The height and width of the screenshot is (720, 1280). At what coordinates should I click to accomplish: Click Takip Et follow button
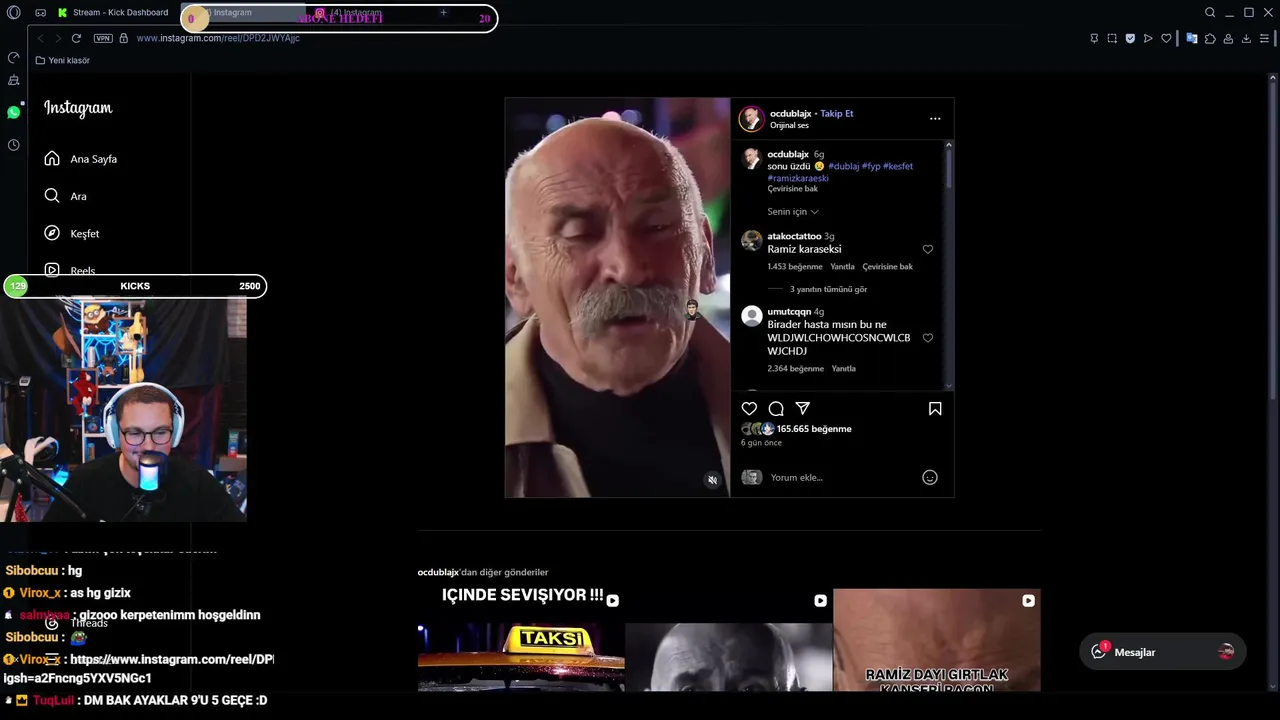tap(837, 113)
